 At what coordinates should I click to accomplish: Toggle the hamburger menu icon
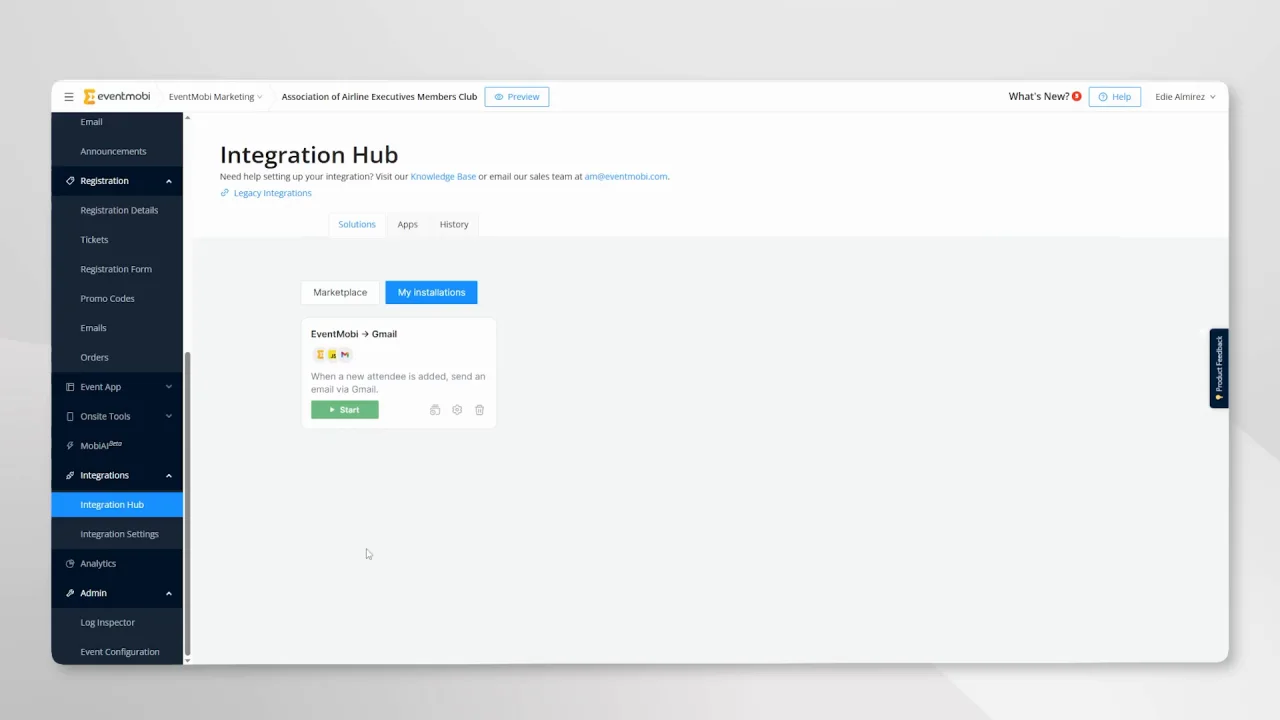pos(69,97)
